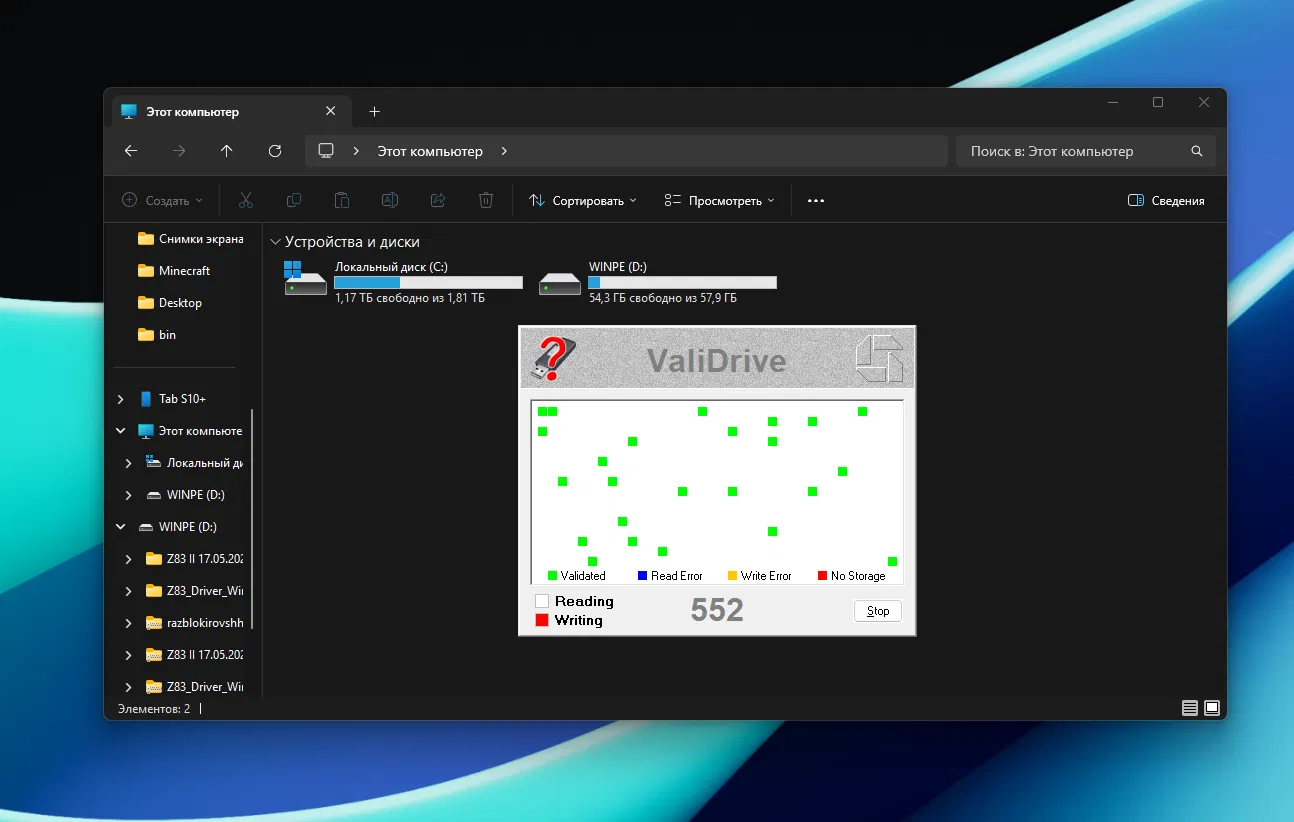Click the Refresh icon in navigation bar
This screenshot has height=822, width=1294.
pyautogui.click(x=275, y=151)
